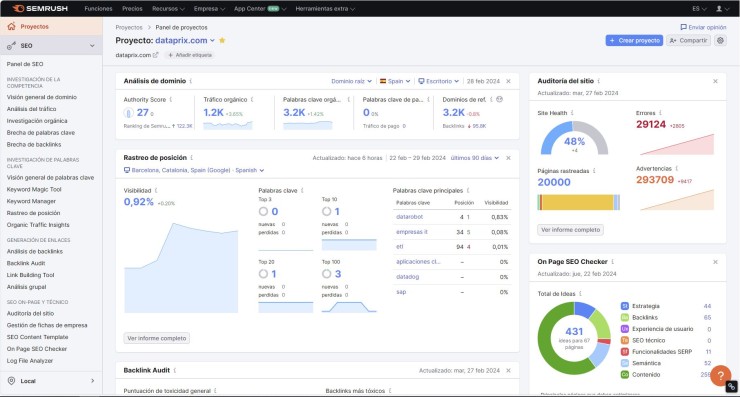Click the Errores value 29124

pyautogui.click(x=651, y=125)
